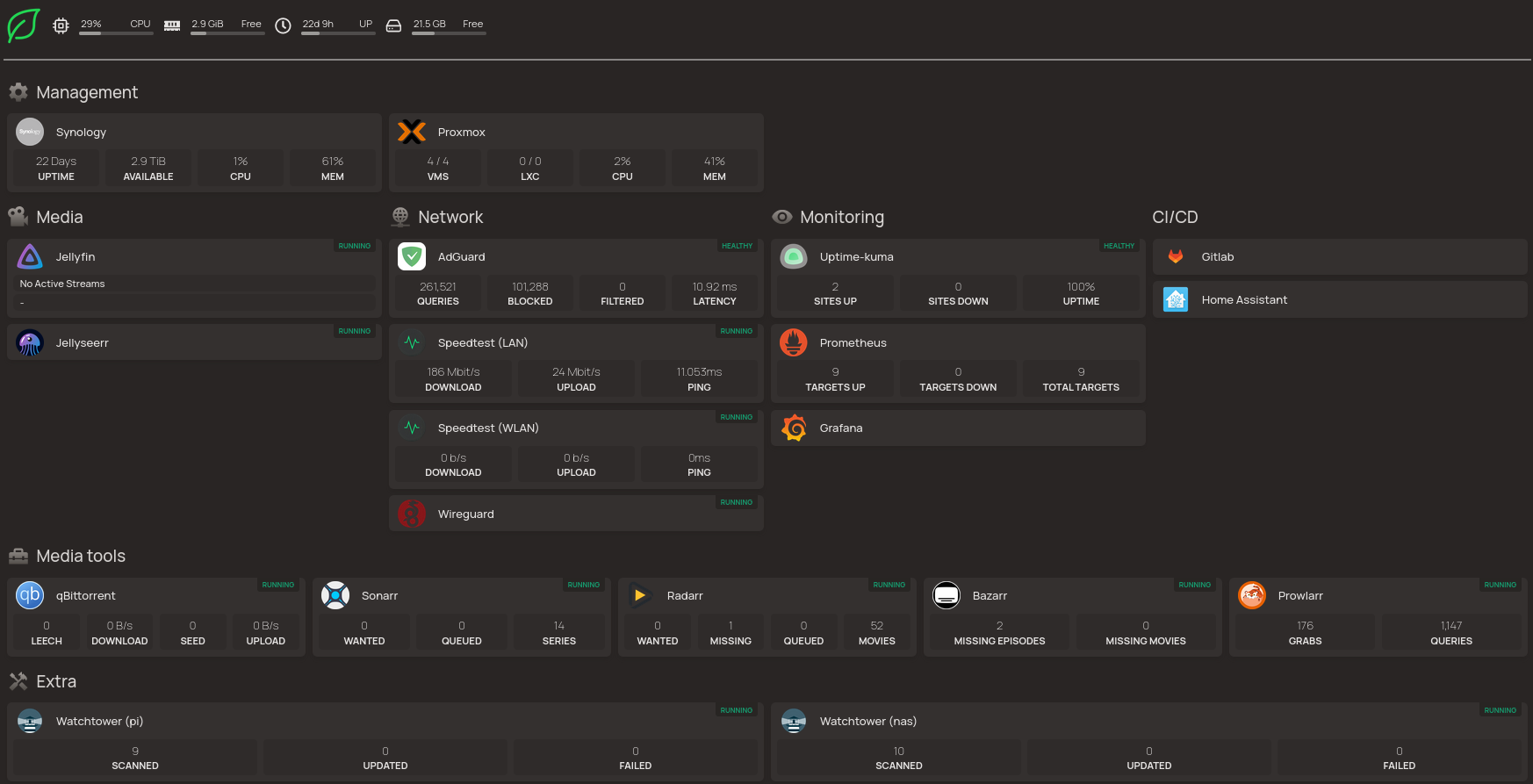Screen dimensions: 1533x784
Task: Open the Prowlarr cat icon
Action: (1252, 595)
